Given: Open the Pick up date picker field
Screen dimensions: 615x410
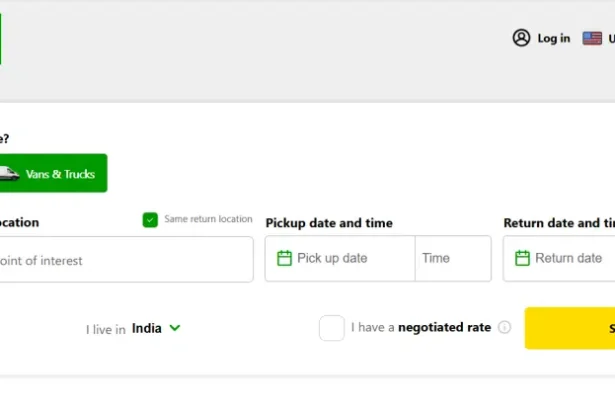Looking at the screenshot, I should point(340,258).
